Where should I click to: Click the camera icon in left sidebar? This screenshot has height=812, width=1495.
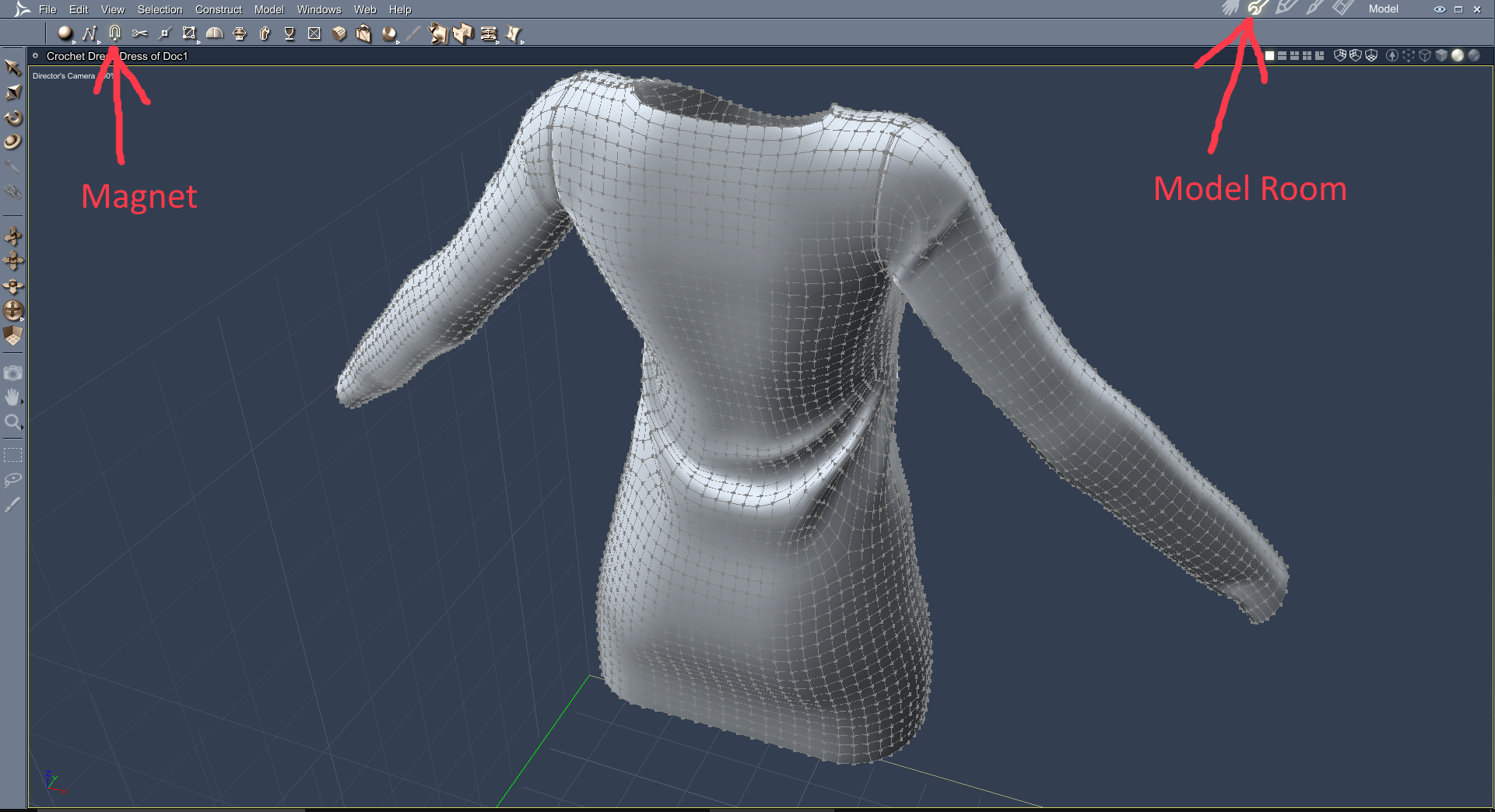(x=13, y=373)
